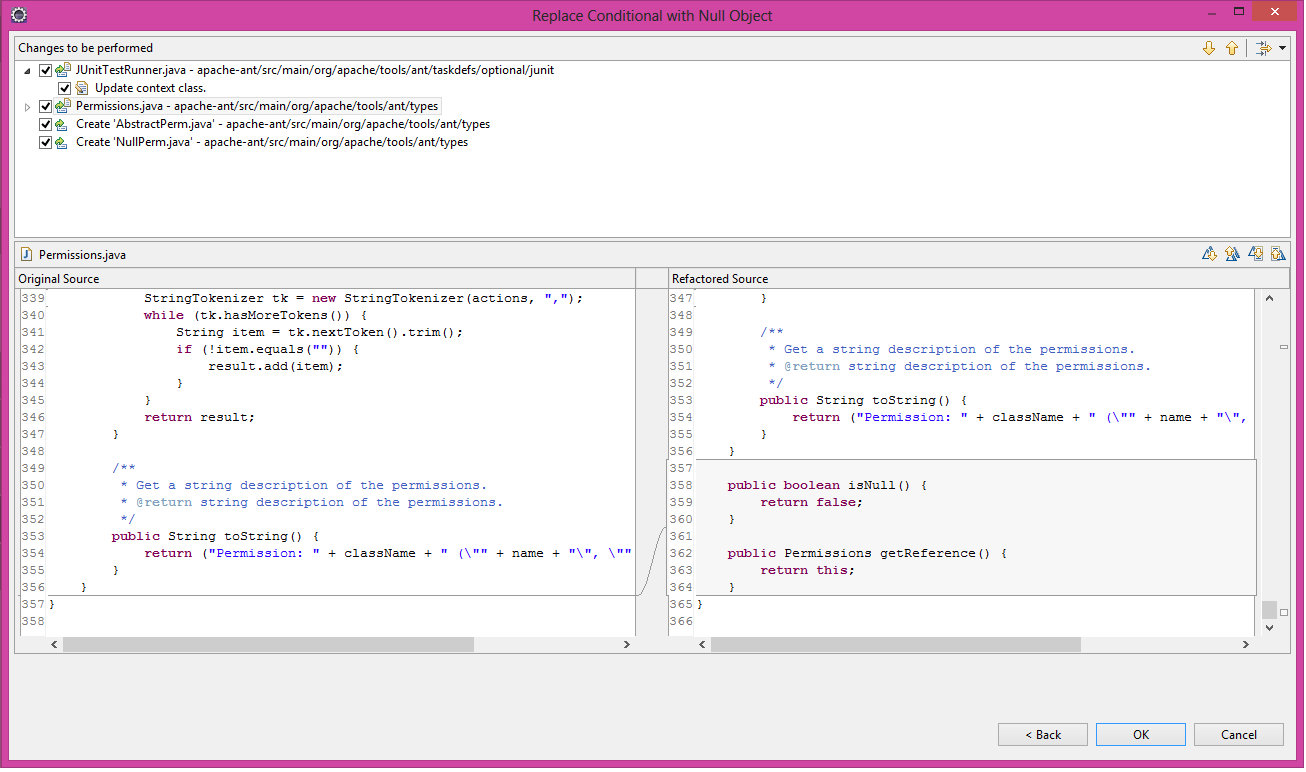Uncheck the JUnitTestRunner.java change checkbox
This screenshot has height=772, width=1306.
(x=45, y=70)
